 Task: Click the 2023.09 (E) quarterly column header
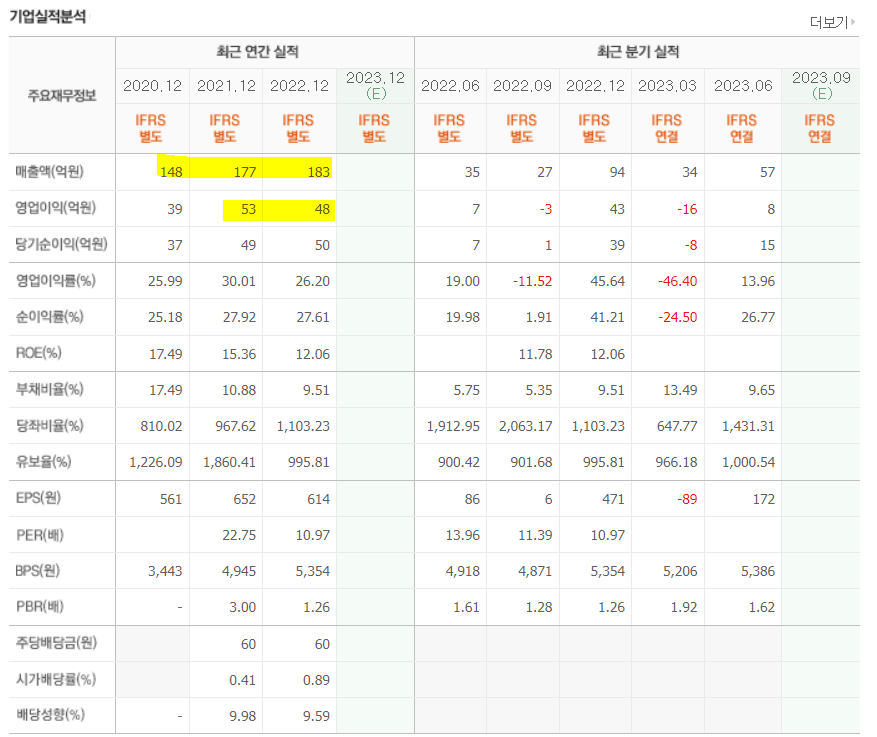coord(821,85)
